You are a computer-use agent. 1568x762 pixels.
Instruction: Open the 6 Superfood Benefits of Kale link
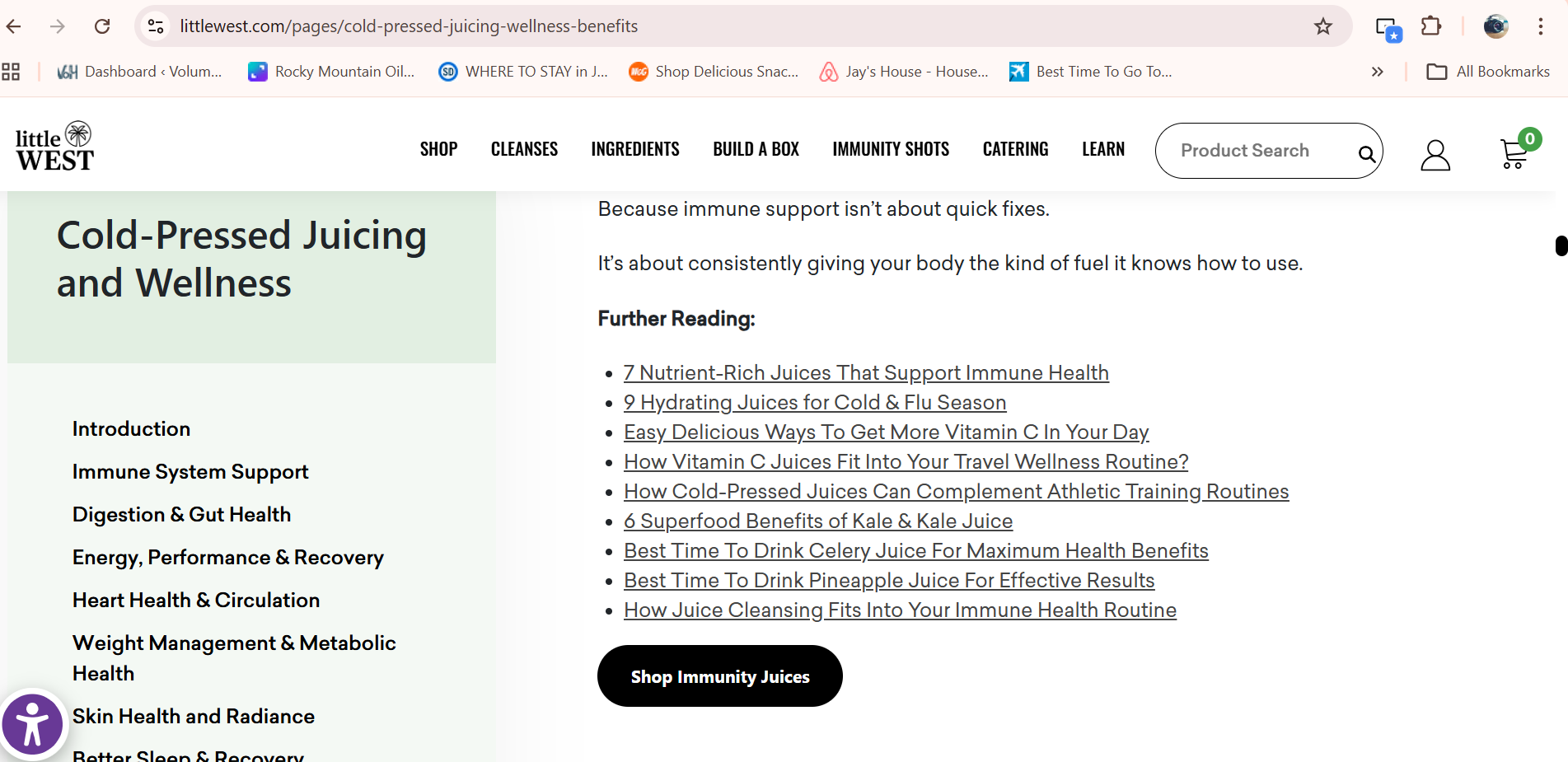pyautogui.click(x=817, y=521)
